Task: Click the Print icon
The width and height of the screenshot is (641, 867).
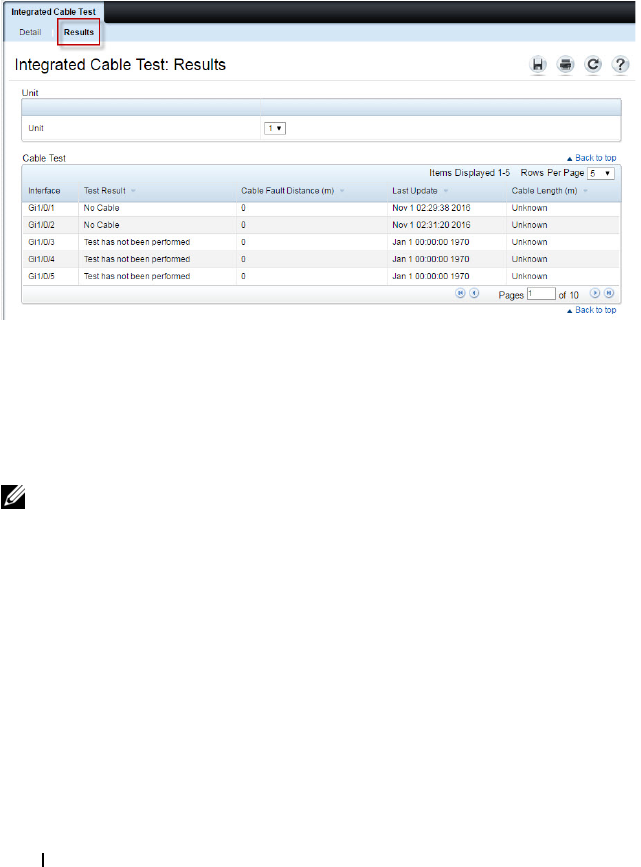Action: [565, 65]
